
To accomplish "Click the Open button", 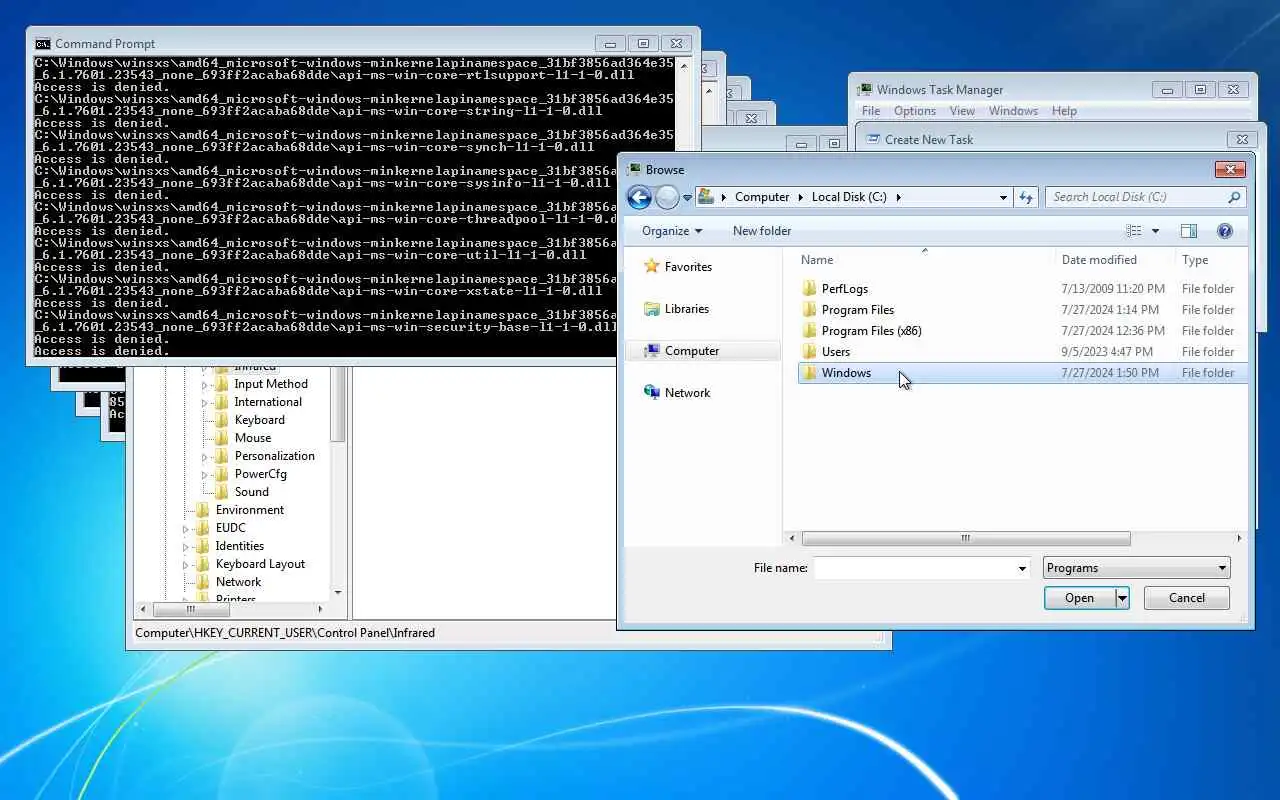I will pos(1080,598).
